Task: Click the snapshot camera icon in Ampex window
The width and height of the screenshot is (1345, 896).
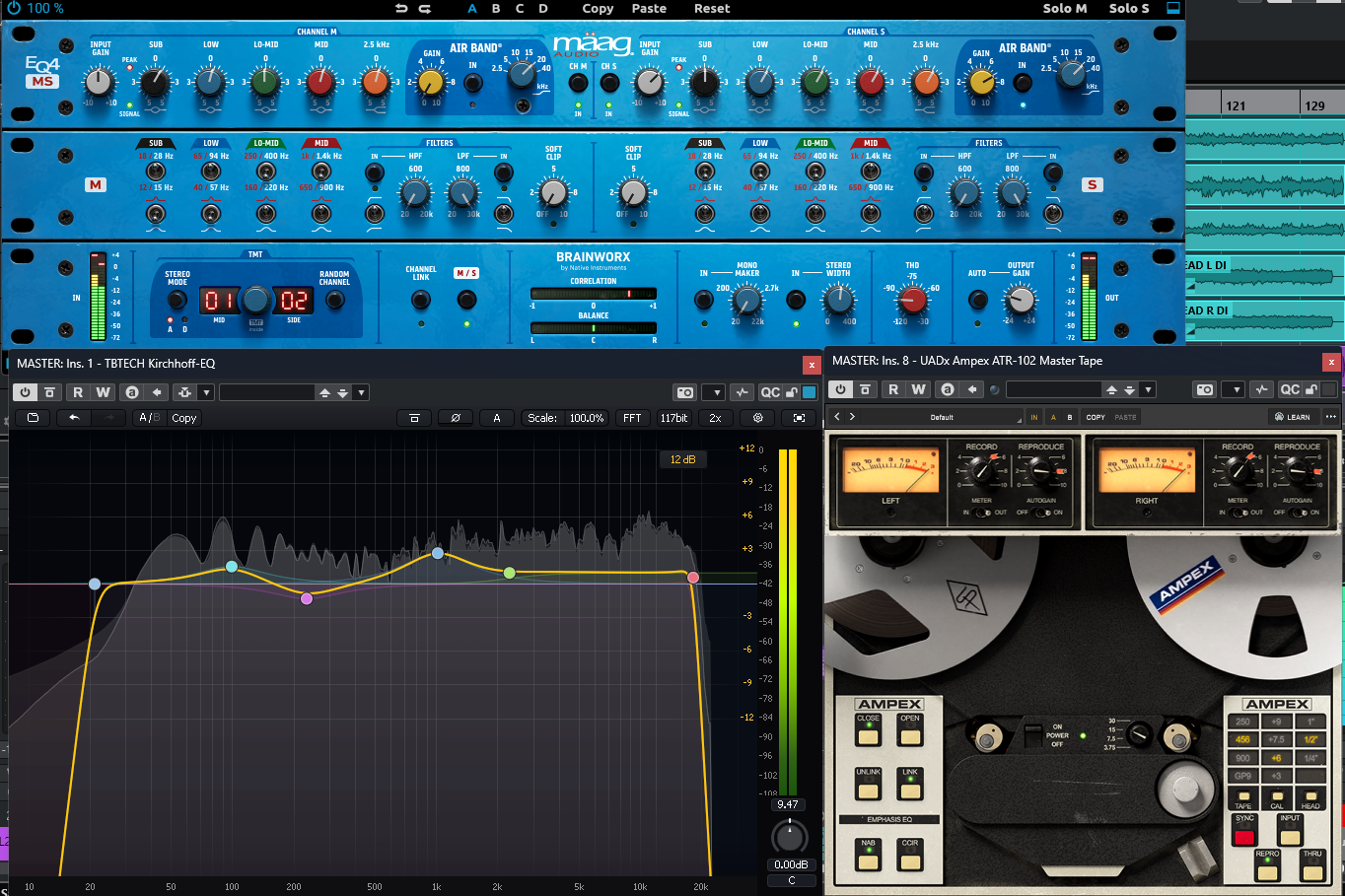Action: tap(1205, 389)
